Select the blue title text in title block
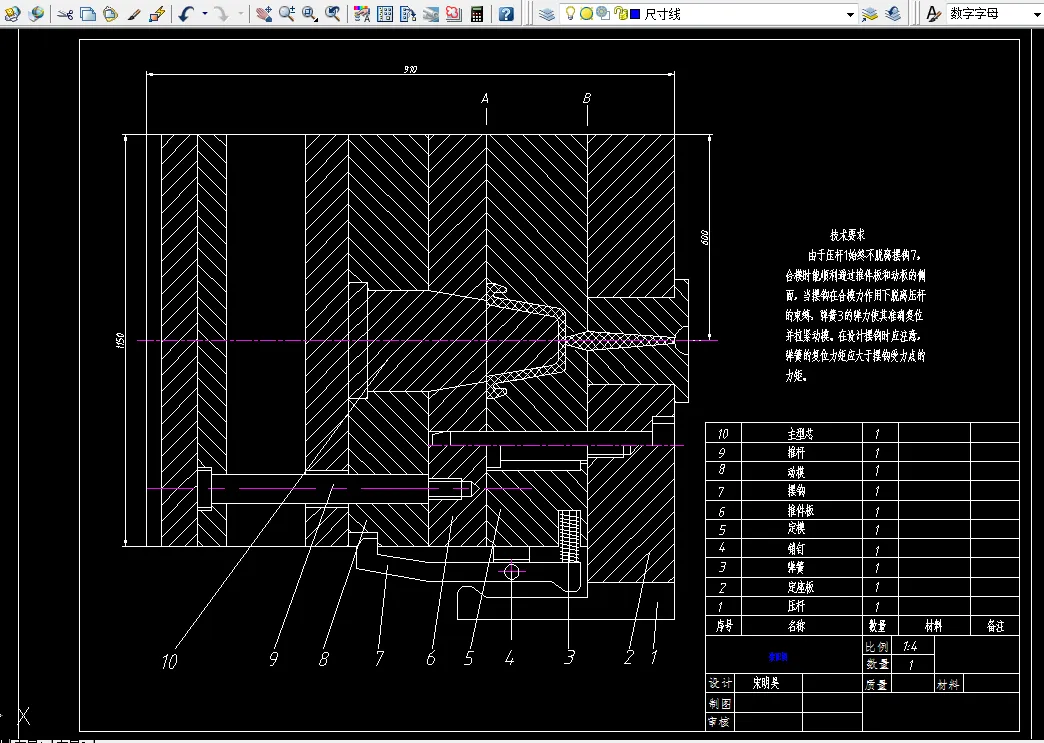This screenshot has width=1044, height=743. [778, 656]
